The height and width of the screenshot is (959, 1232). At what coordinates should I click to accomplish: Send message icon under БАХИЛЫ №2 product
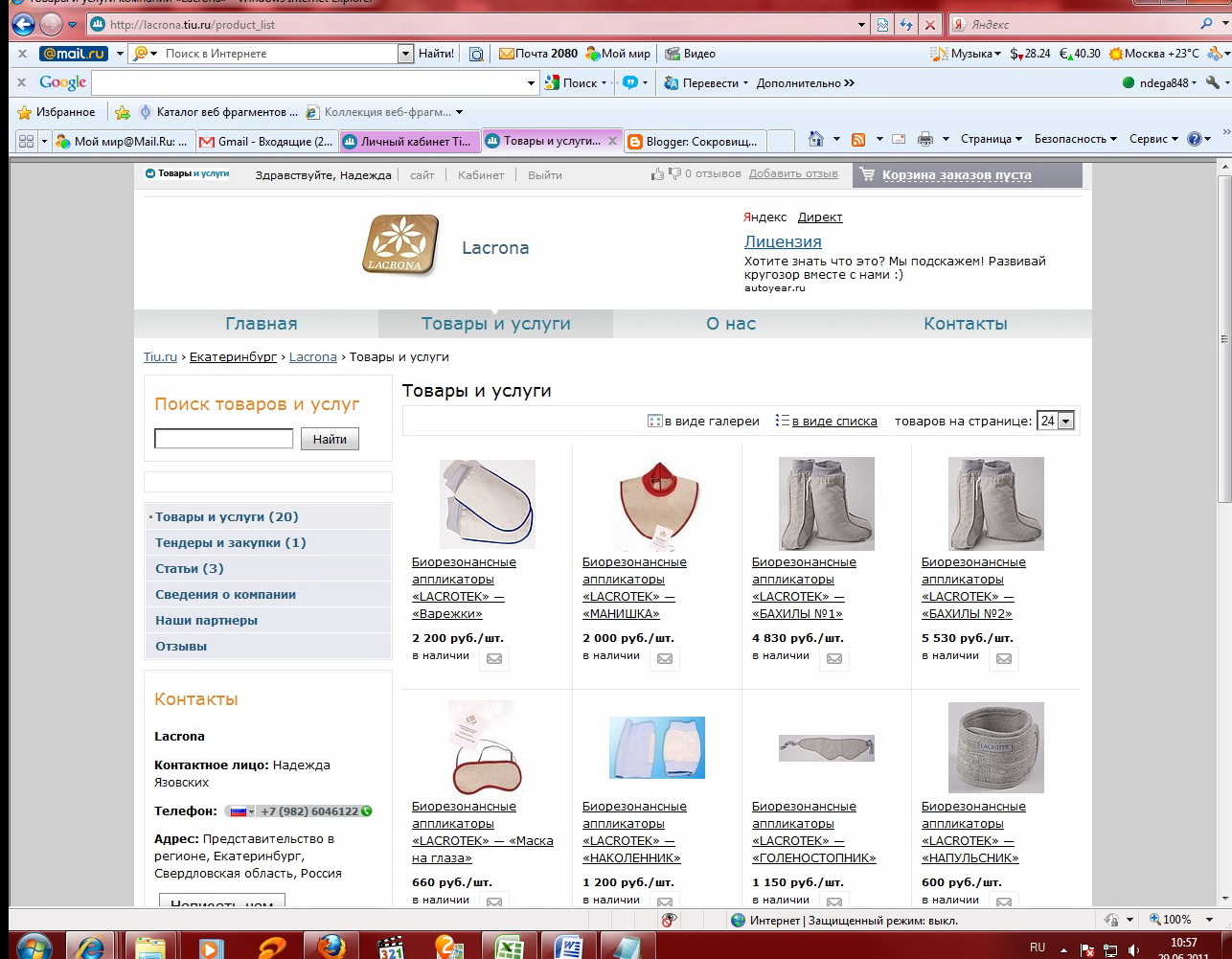(x=1004, y=658)
